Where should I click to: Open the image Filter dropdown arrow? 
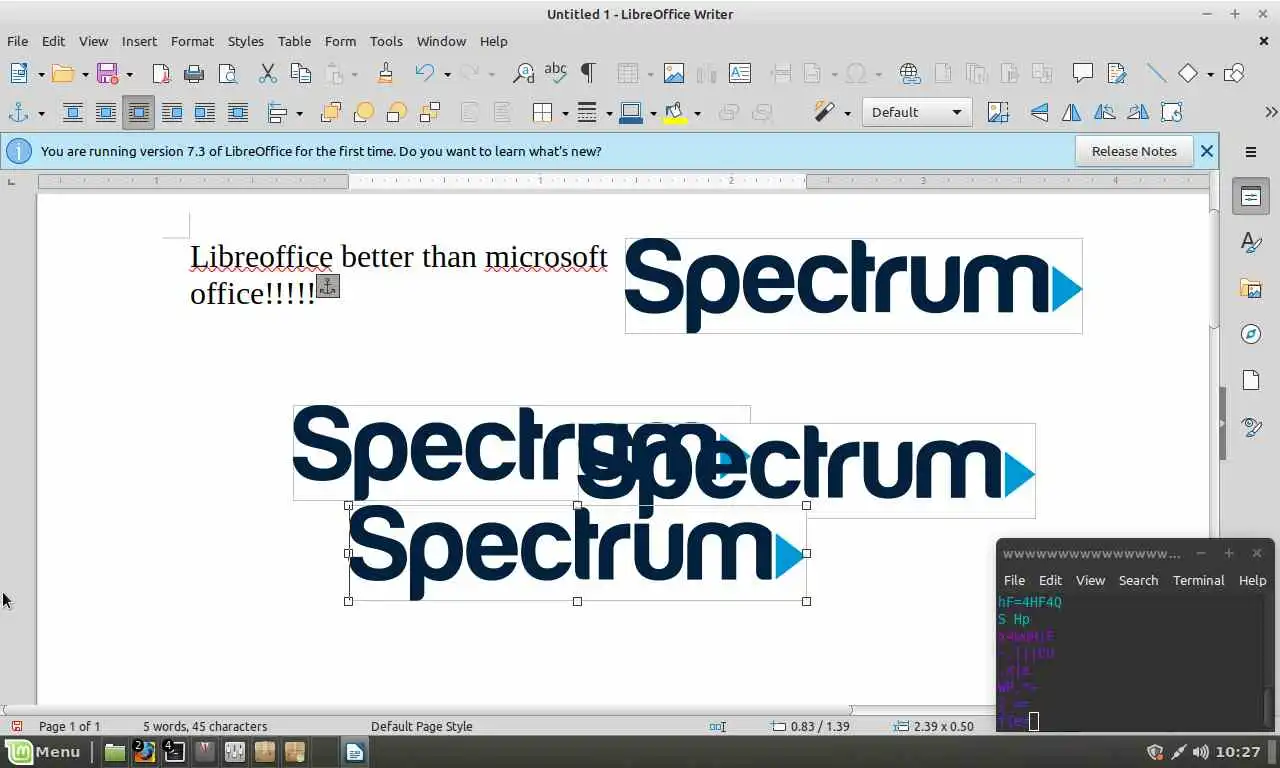[x=847, y=113]
